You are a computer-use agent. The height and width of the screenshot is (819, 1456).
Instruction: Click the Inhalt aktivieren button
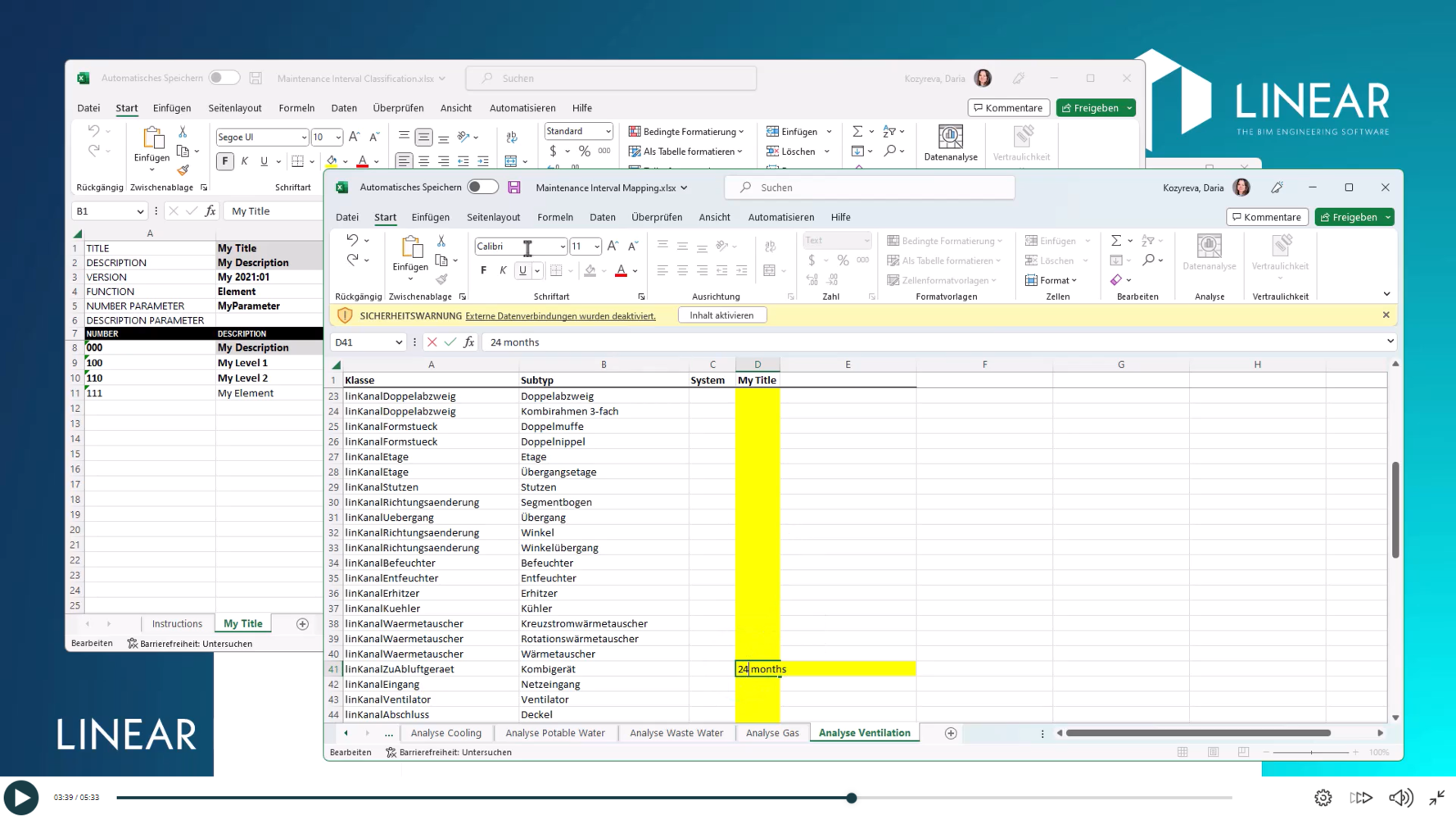tap(721, 315)
